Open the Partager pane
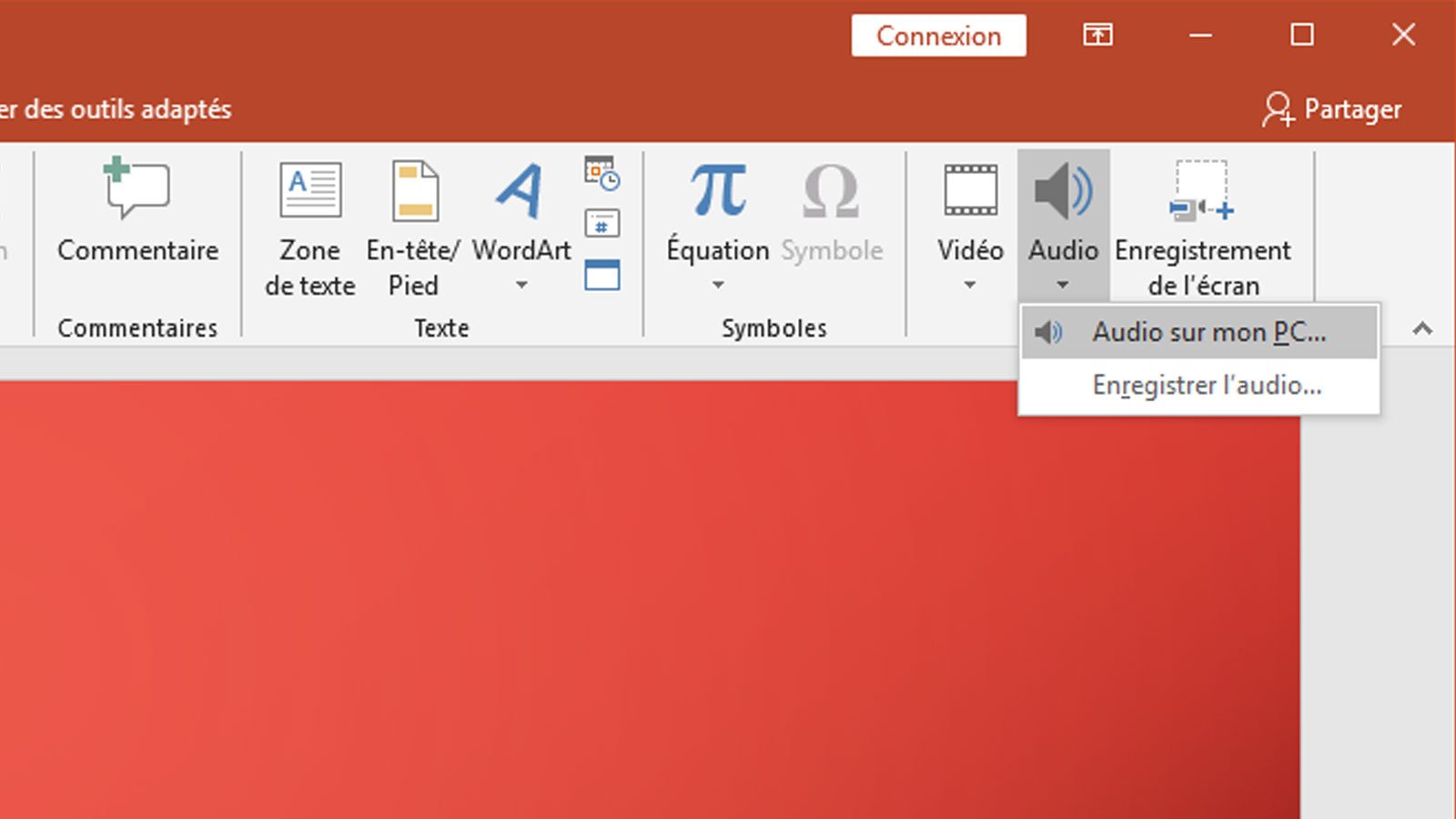This screenshot has height=819, width=1456. pos(1333,108)
